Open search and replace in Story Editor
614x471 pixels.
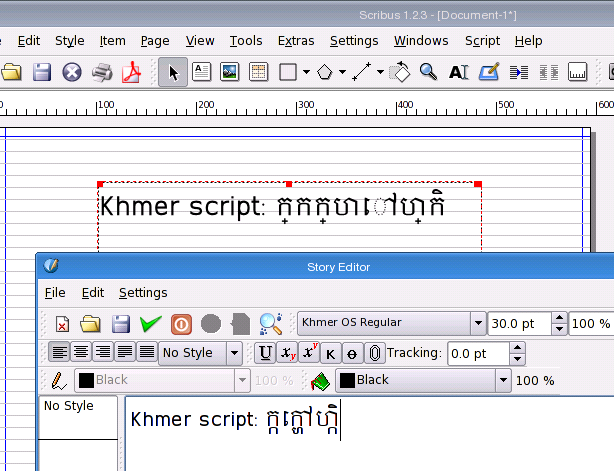(x=270, y=324)
